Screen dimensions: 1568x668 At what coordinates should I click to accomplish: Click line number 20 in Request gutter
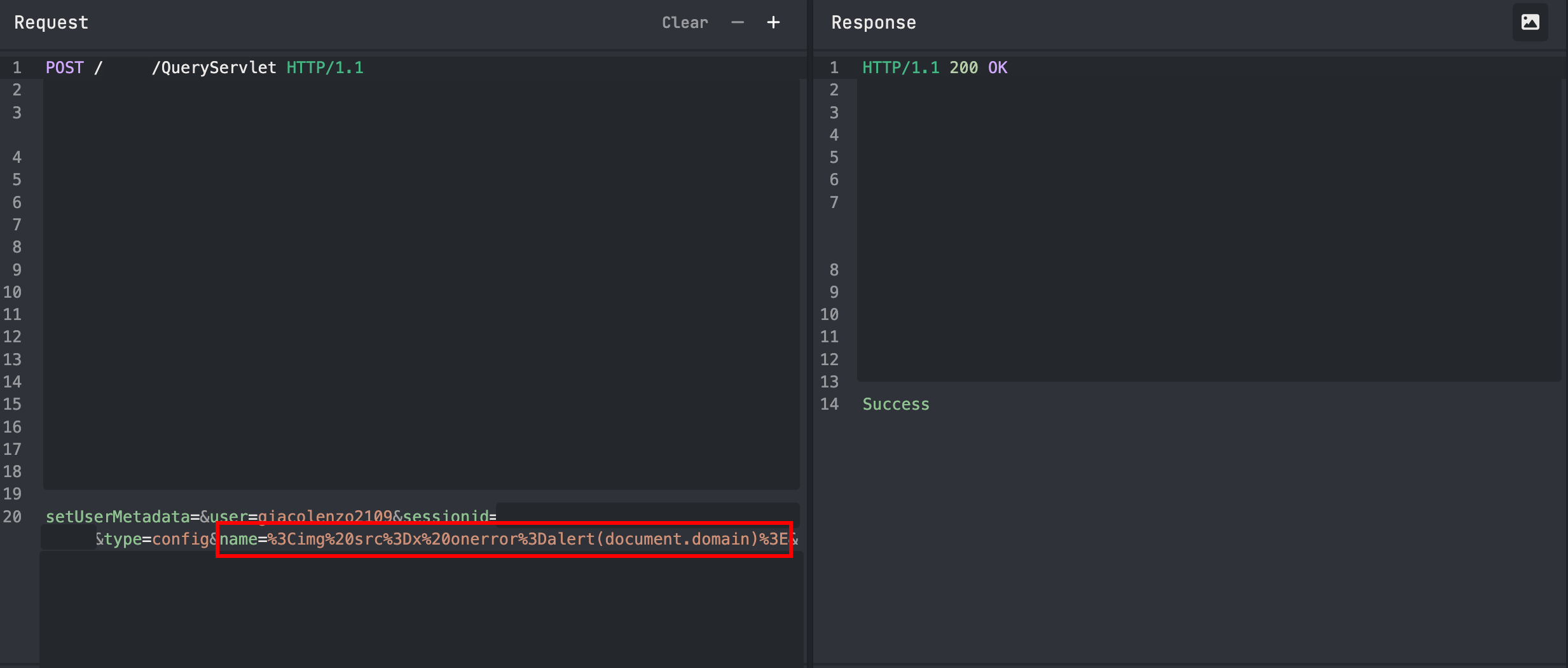(12, 517)
